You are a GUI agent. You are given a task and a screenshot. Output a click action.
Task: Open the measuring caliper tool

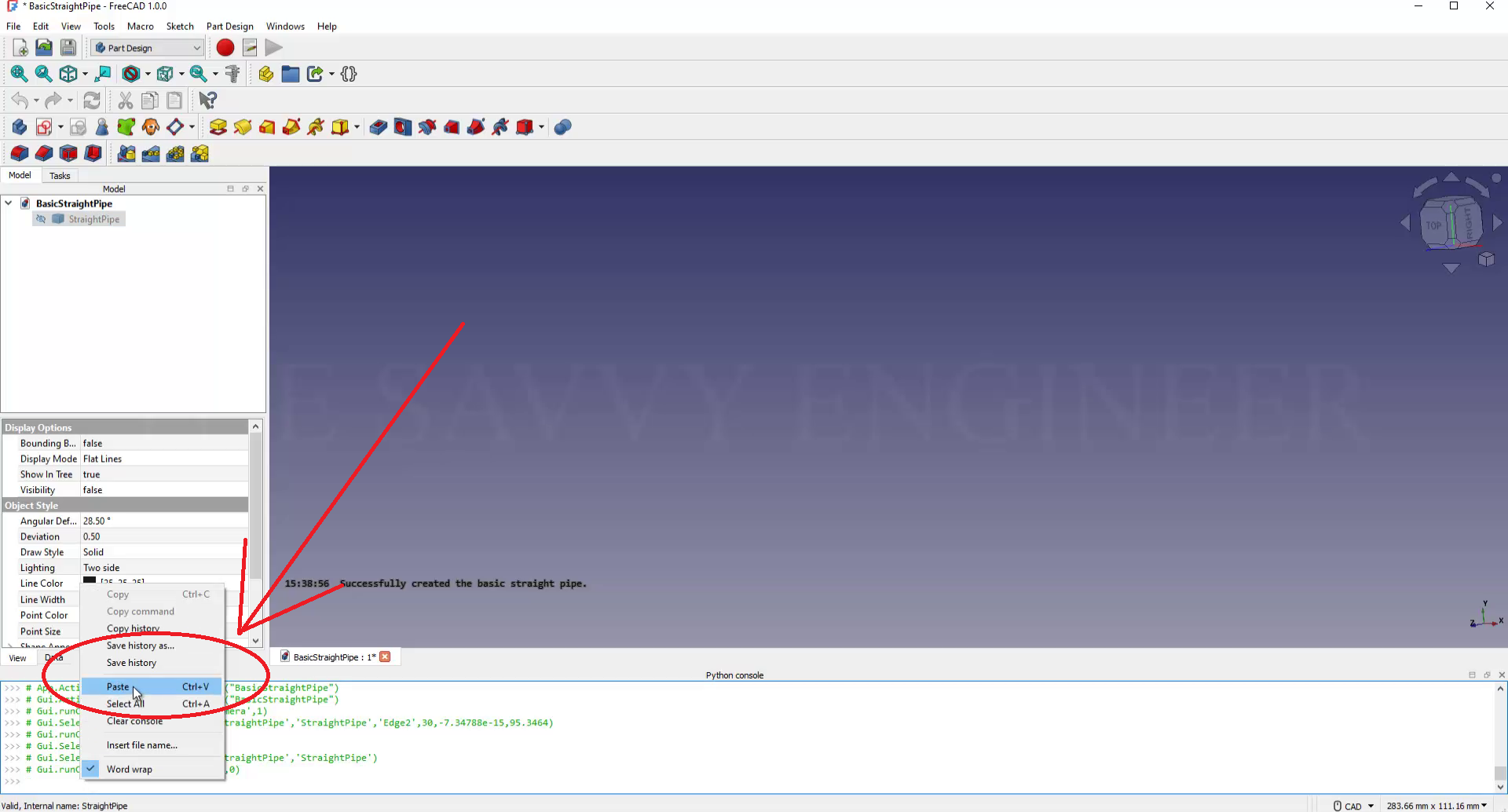click(232, 74)
